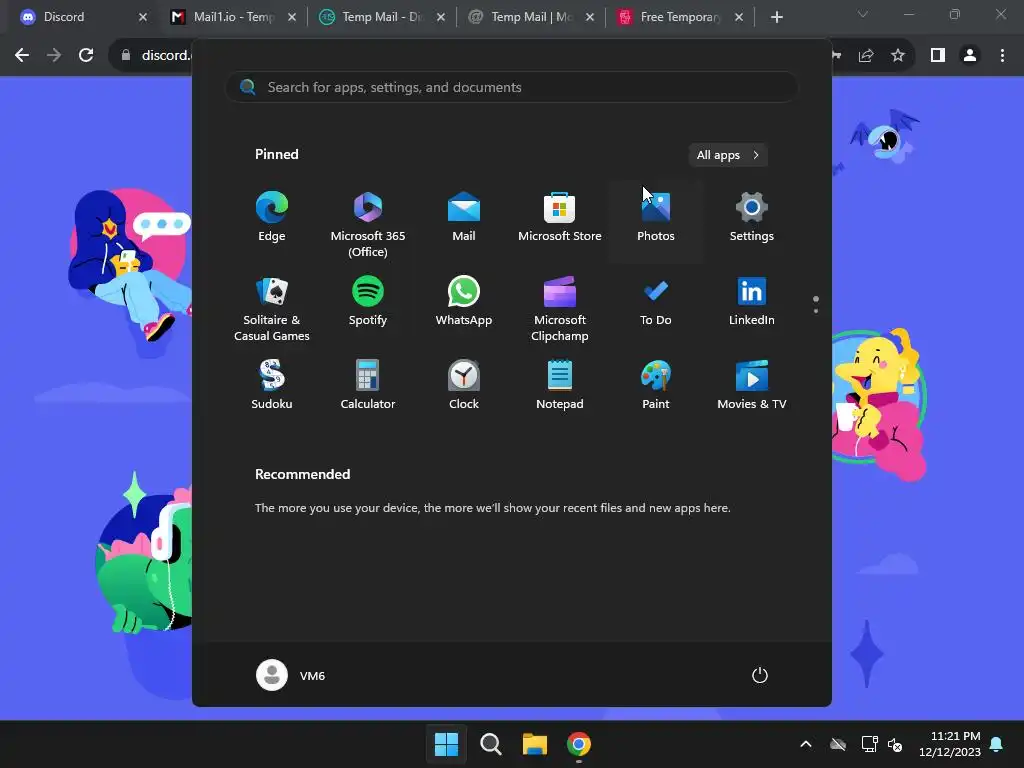
Task: Open the notification bell in taskbar
Action: tap(997, 744)
